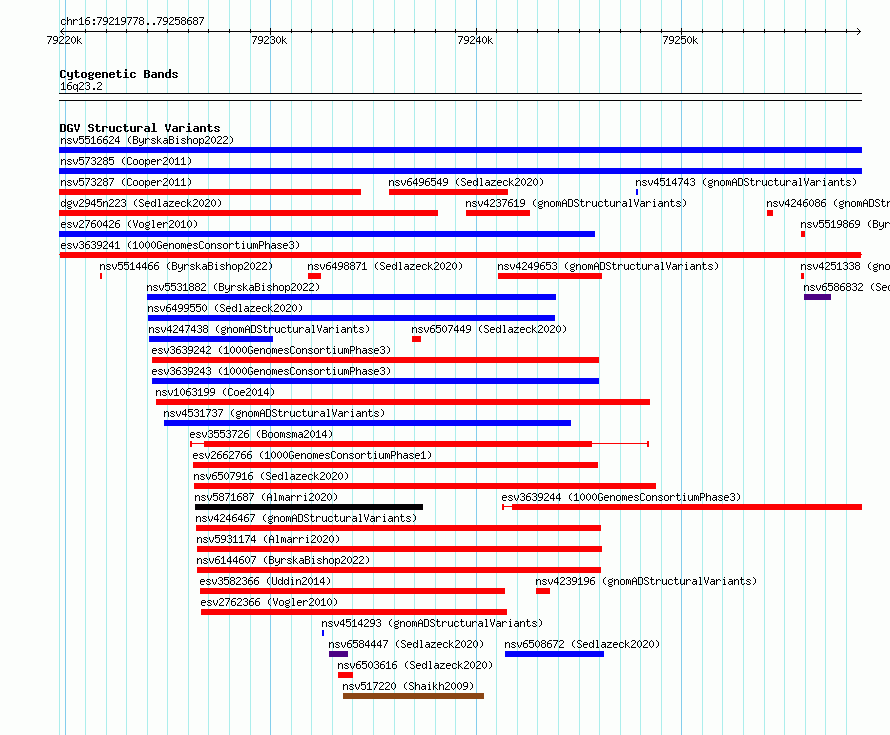Click the blue bar of esv2760426

click(327, 234)
